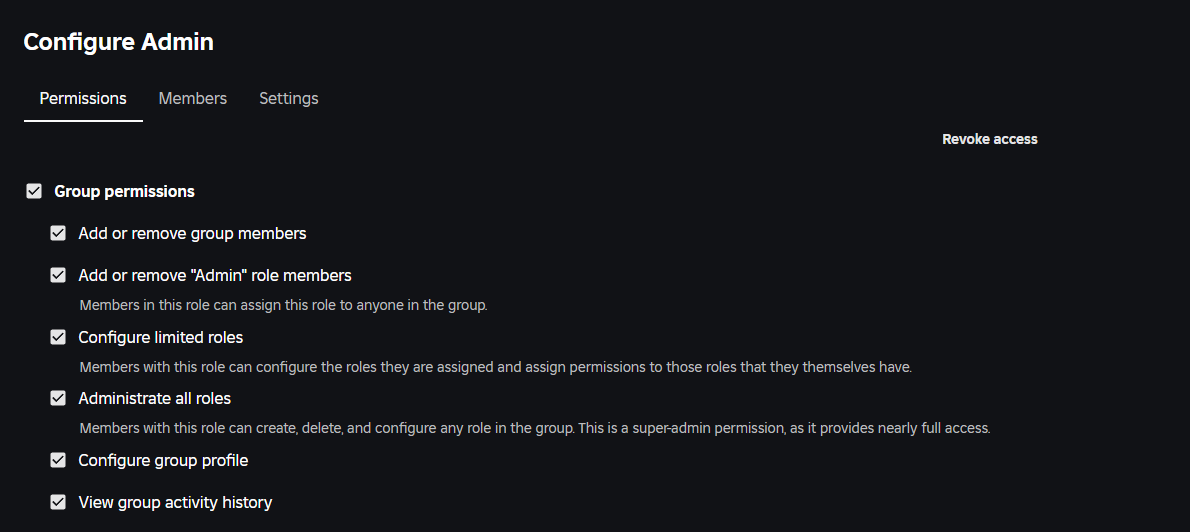Click the "View group activity history" label
This screenshot has height=532, width=1190.
click(175, 502)
